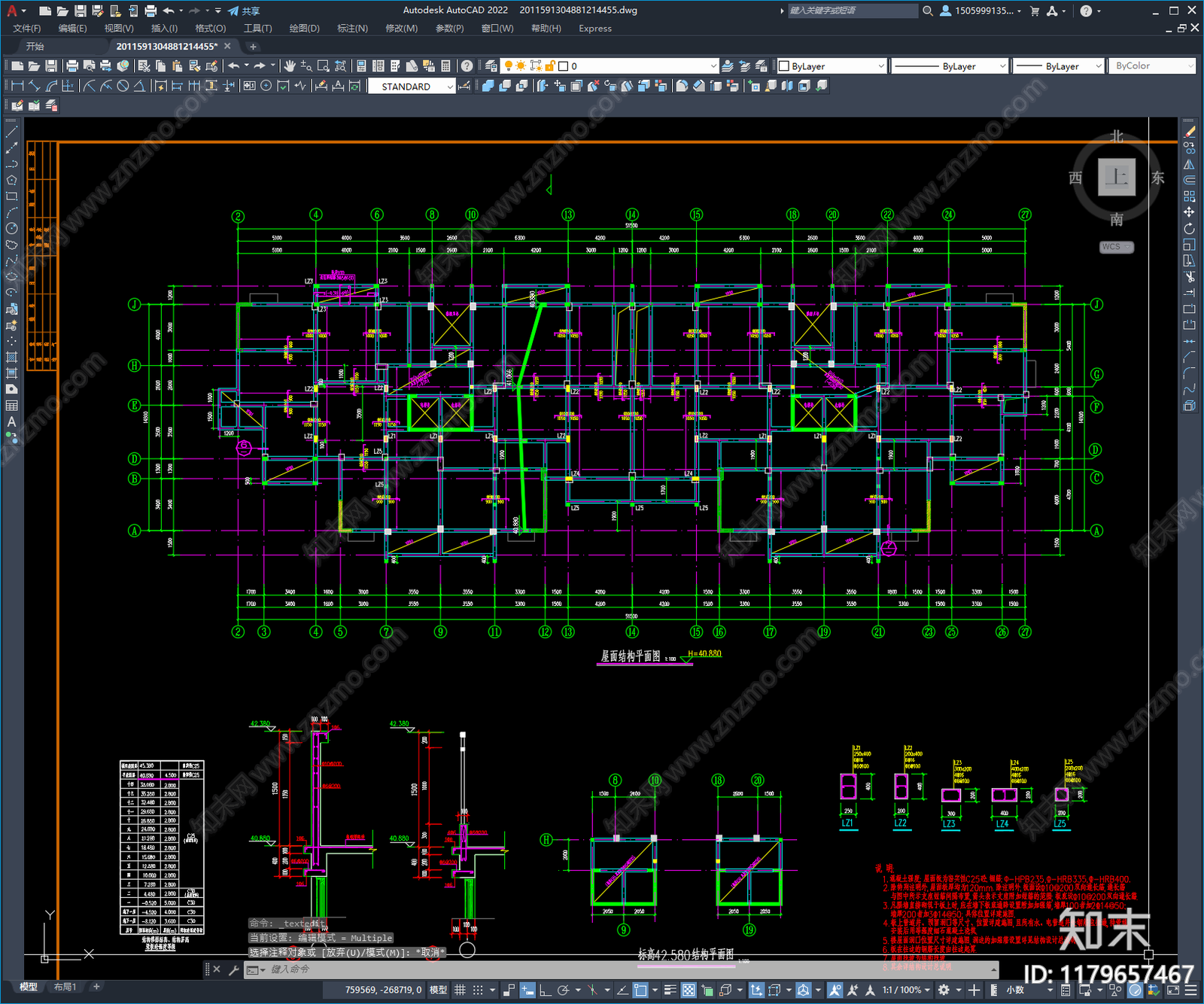Open the Express menu
The image size is (1204, 1004).
(595, 29)
